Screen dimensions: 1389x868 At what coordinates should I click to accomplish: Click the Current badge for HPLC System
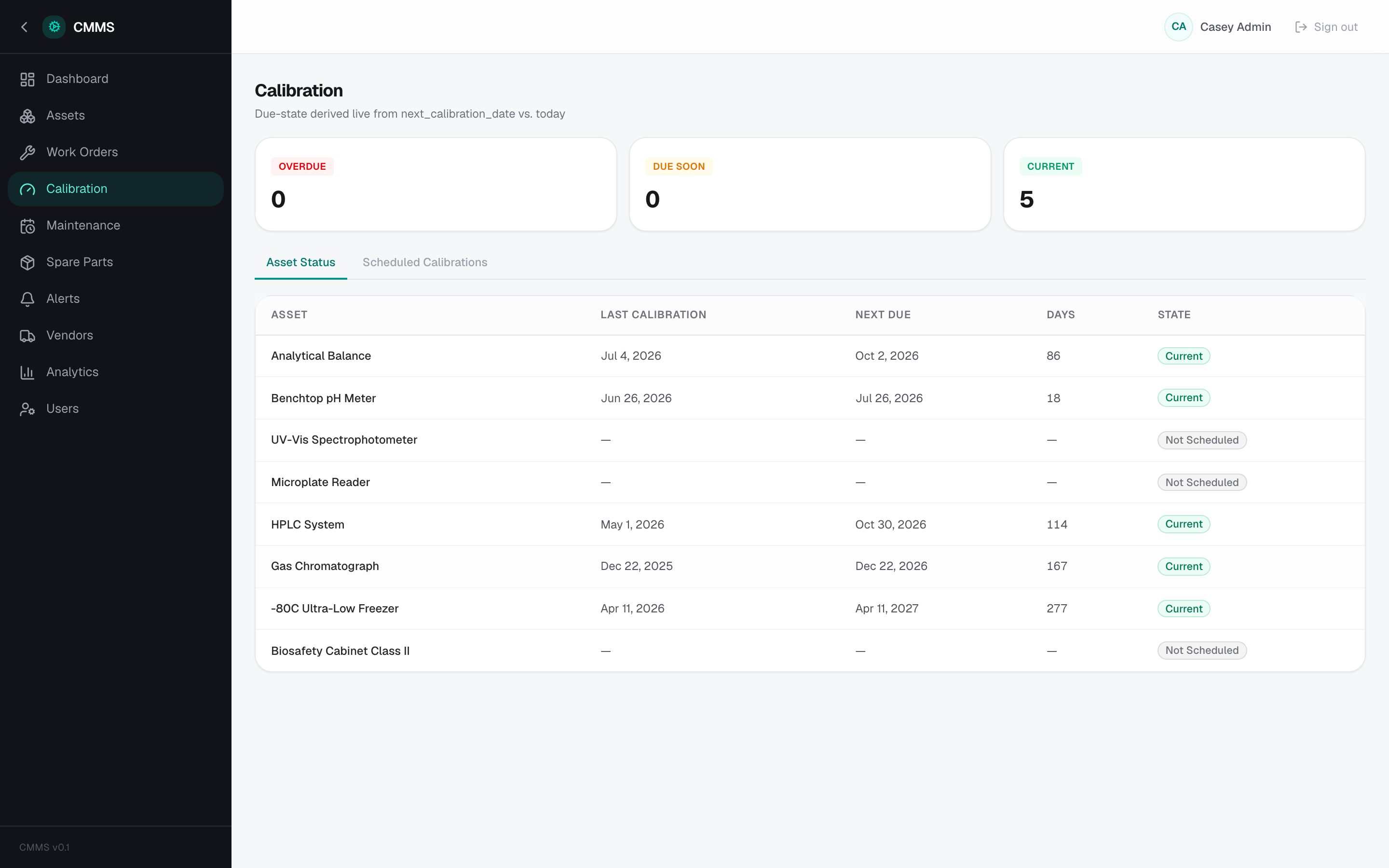tap(1184, 524)
